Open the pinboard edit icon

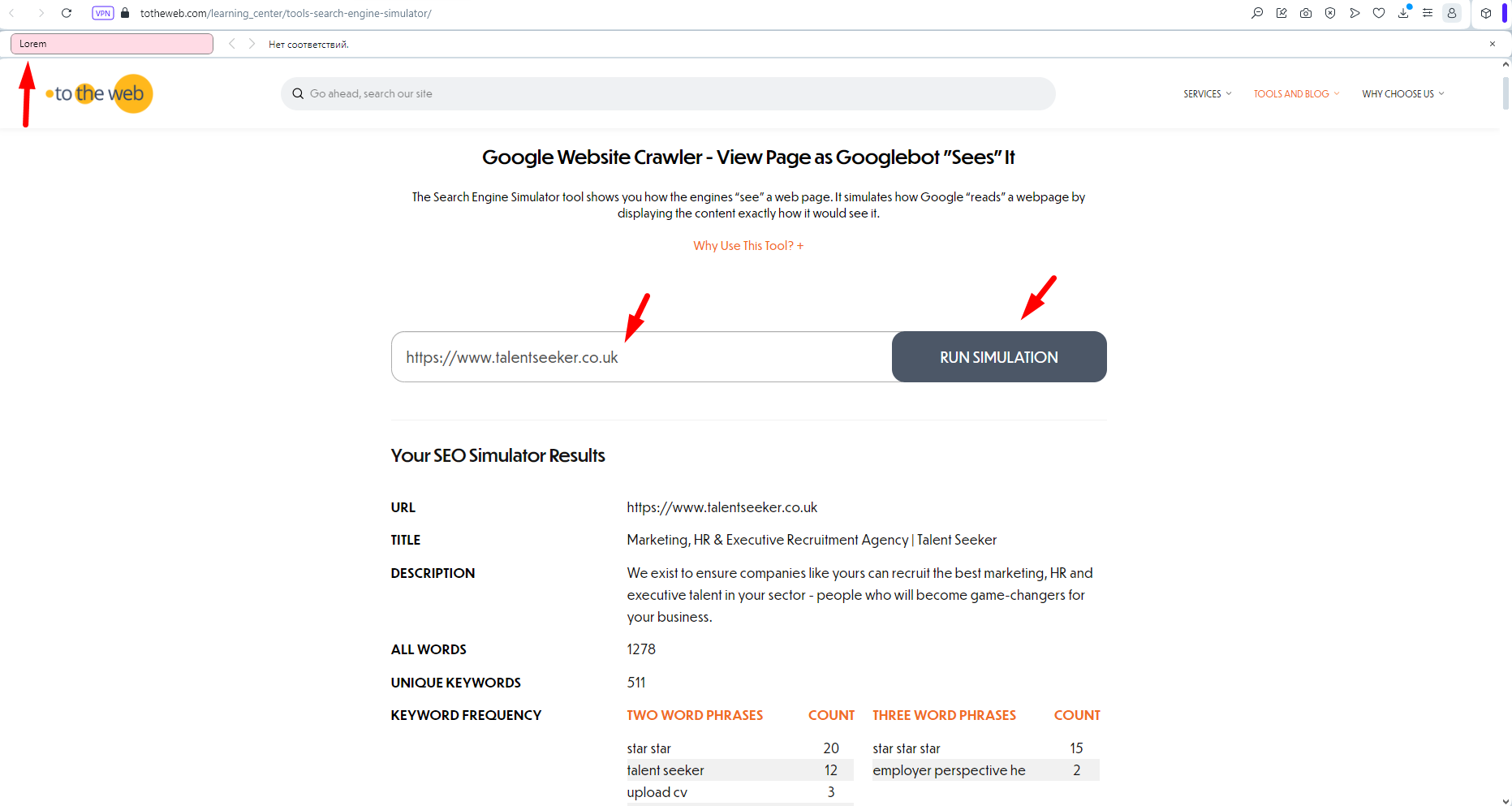tap(1282, 13)
